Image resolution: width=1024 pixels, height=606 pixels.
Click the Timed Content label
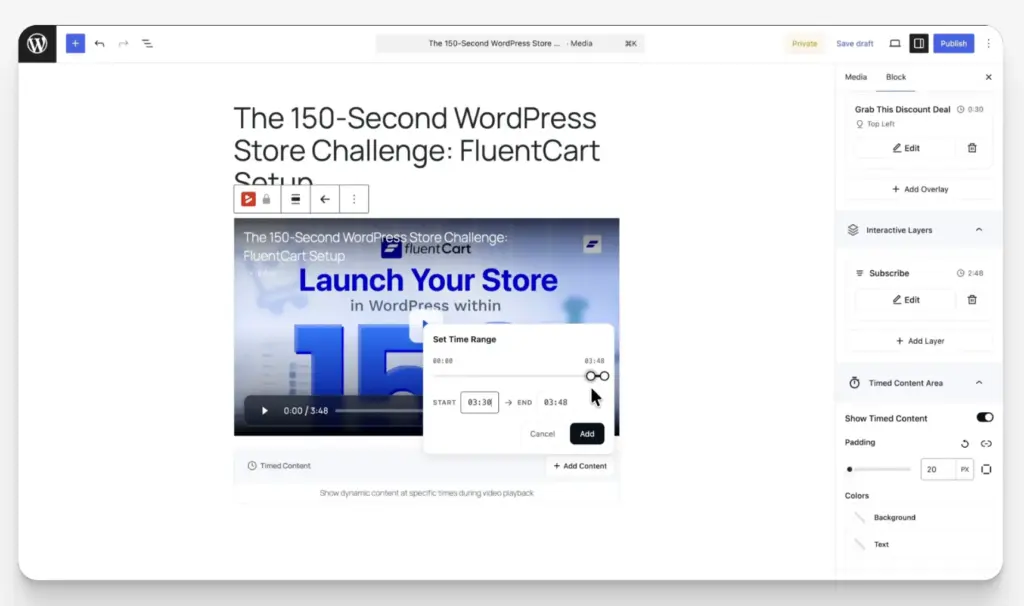(x=285, y=466)
